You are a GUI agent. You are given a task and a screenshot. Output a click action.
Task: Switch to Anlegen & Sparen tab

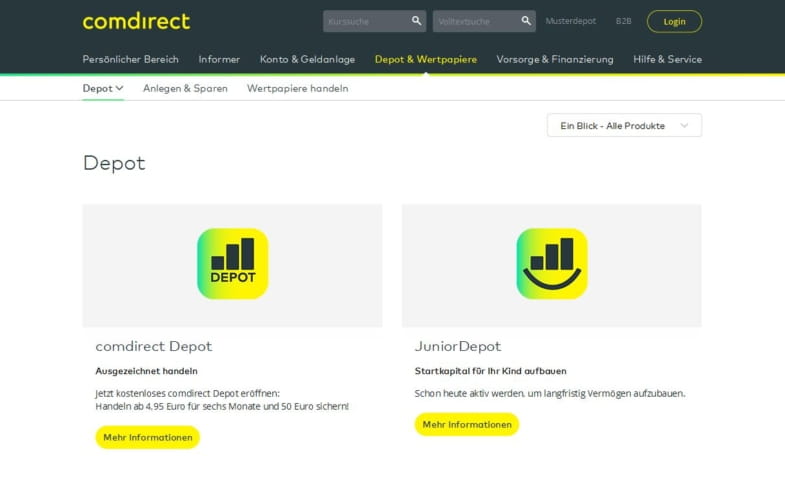185,88
